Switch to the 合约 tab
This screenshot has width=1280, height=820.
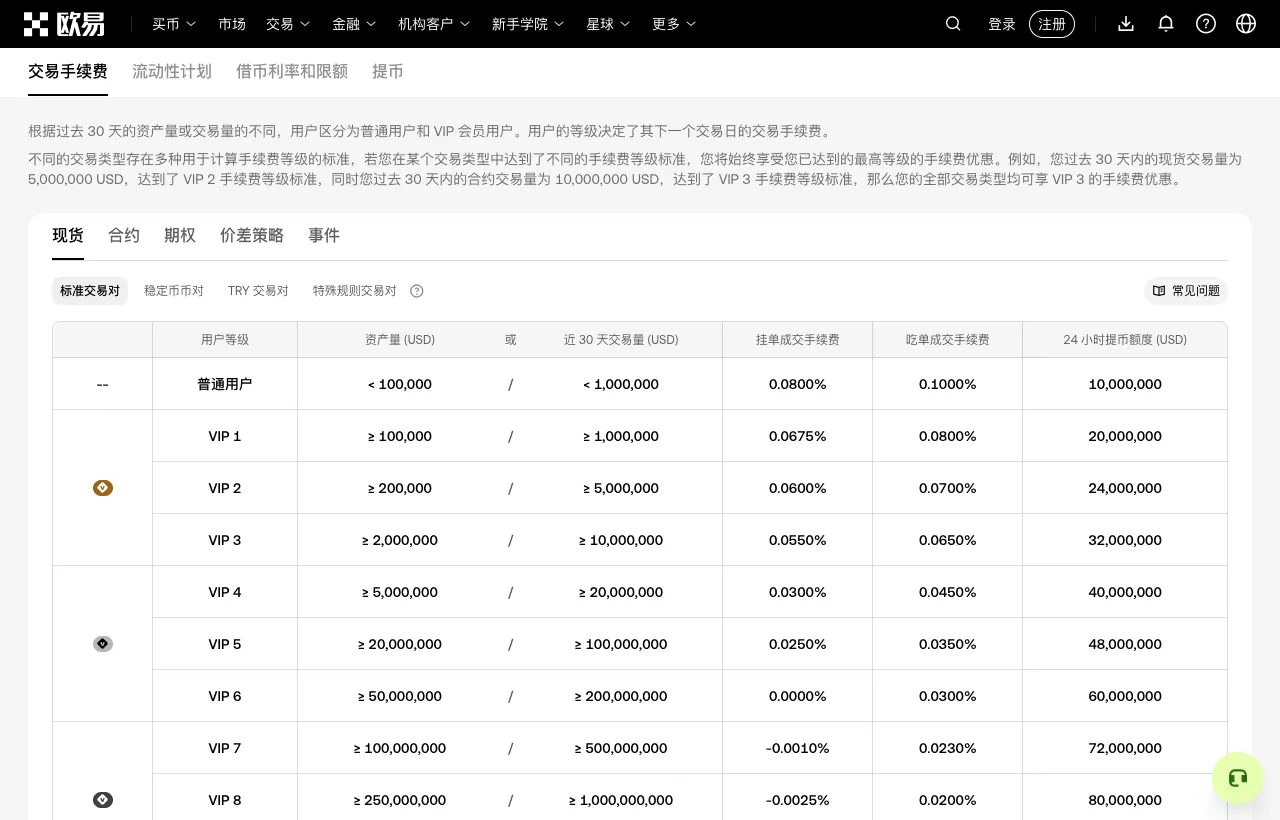[124, 235]
